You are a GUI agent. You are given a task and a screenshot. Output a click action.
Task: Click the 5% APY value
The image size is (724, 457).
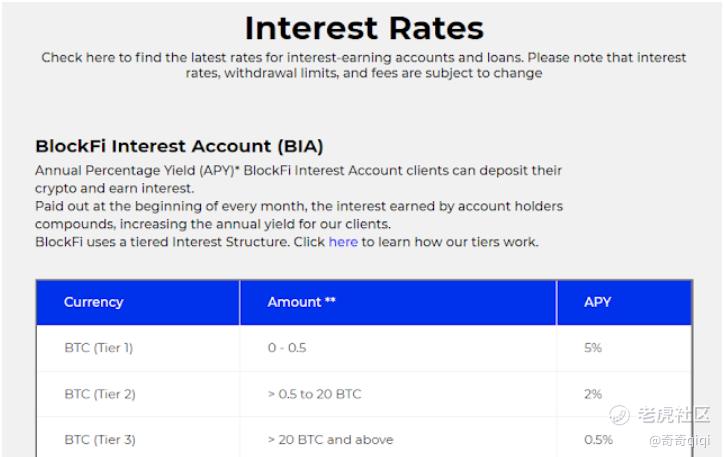point(593,348)
